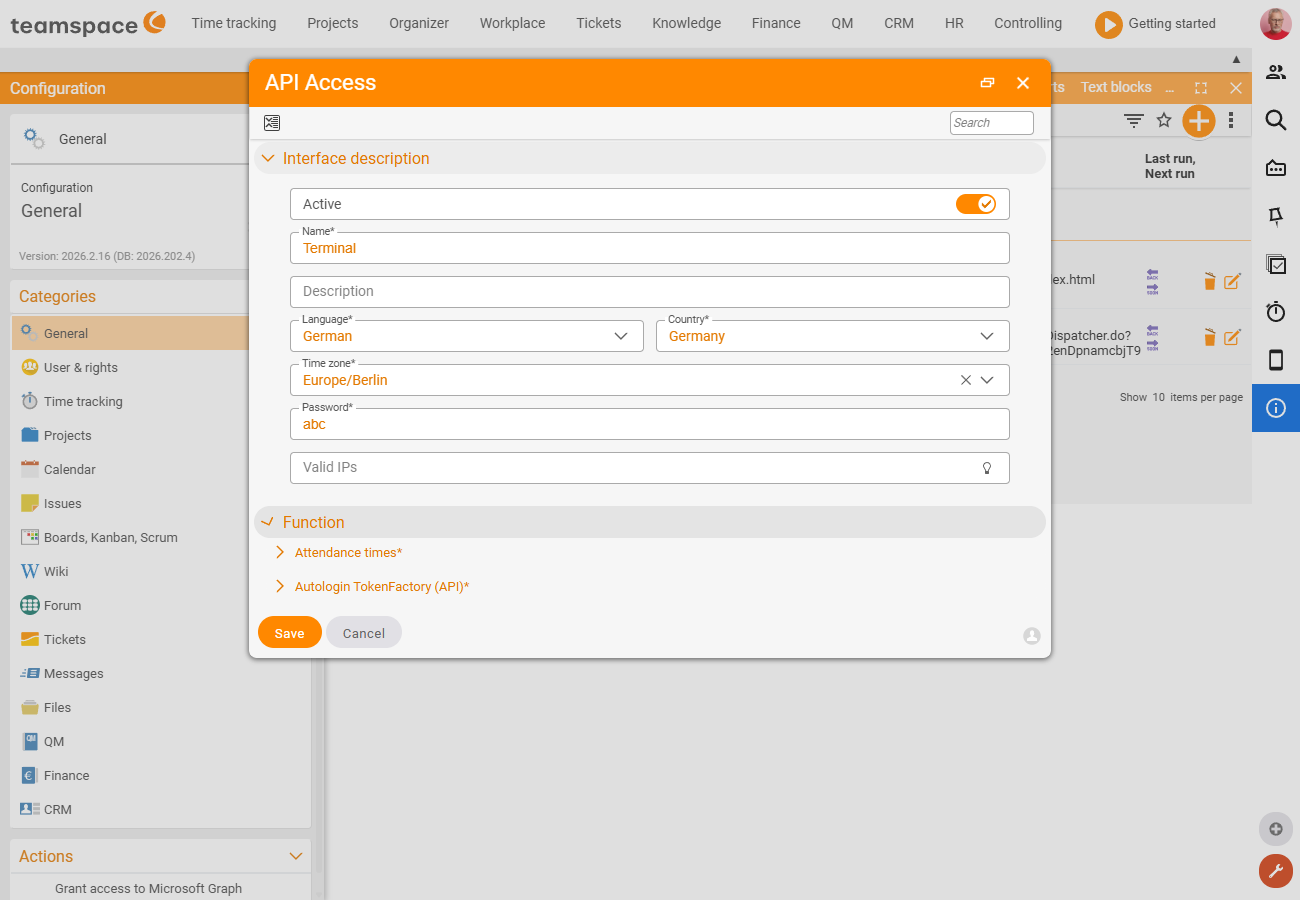Open the Finance top menu
The image size is (1300, 900).
click(x=777, y=23)
